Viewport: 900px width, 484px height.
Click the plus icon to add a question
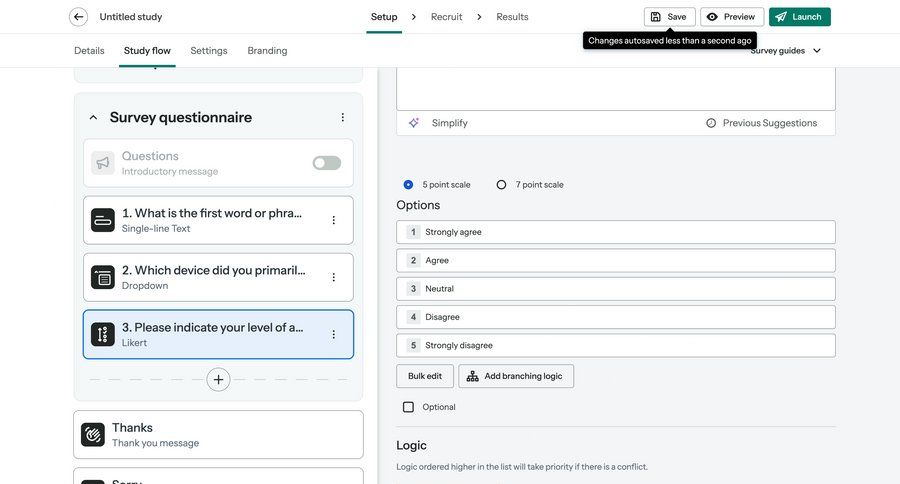point(219,379)
